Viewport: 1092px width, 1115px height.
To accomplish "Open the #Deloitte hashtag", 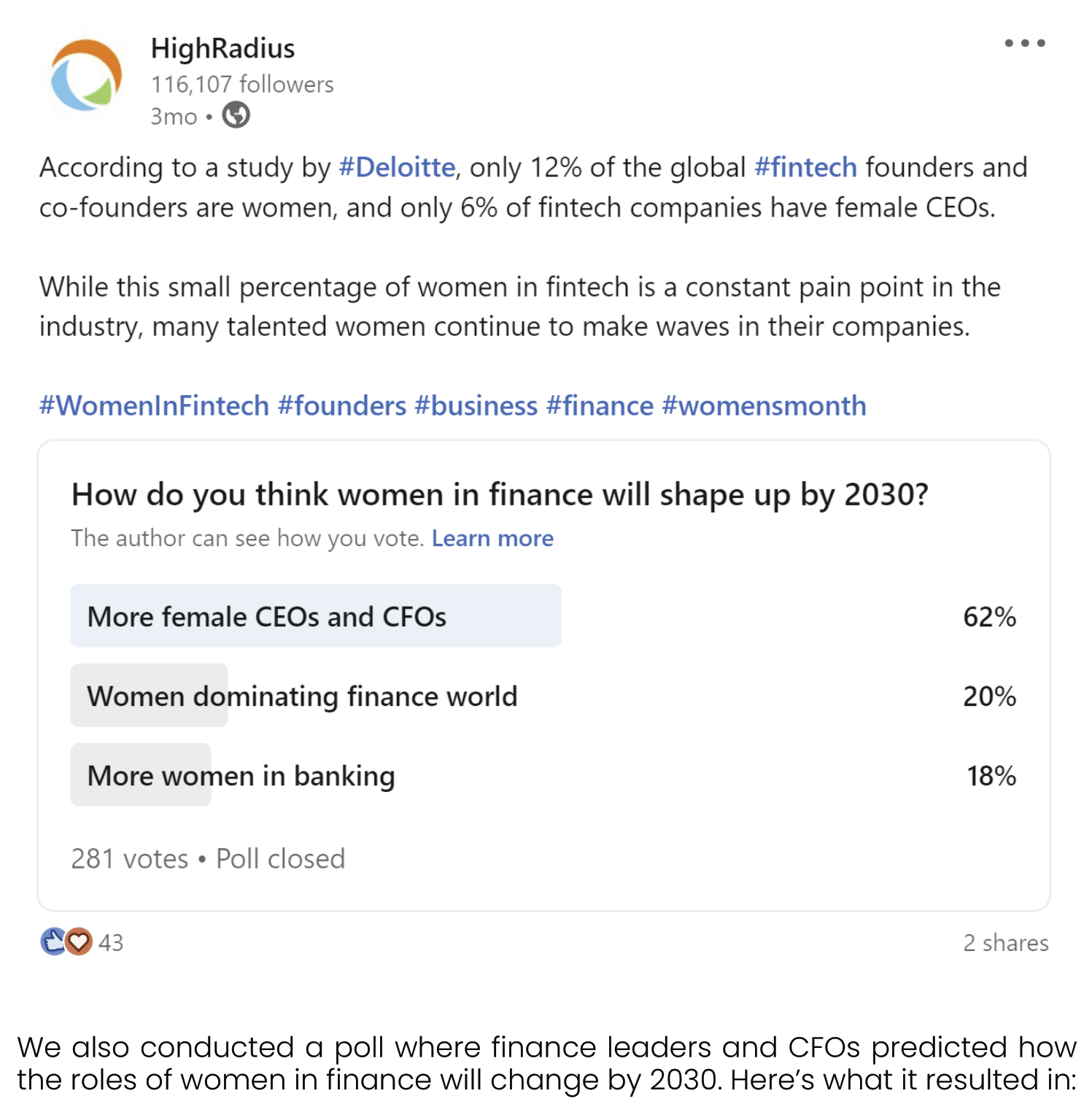I will tap(397, 168).
